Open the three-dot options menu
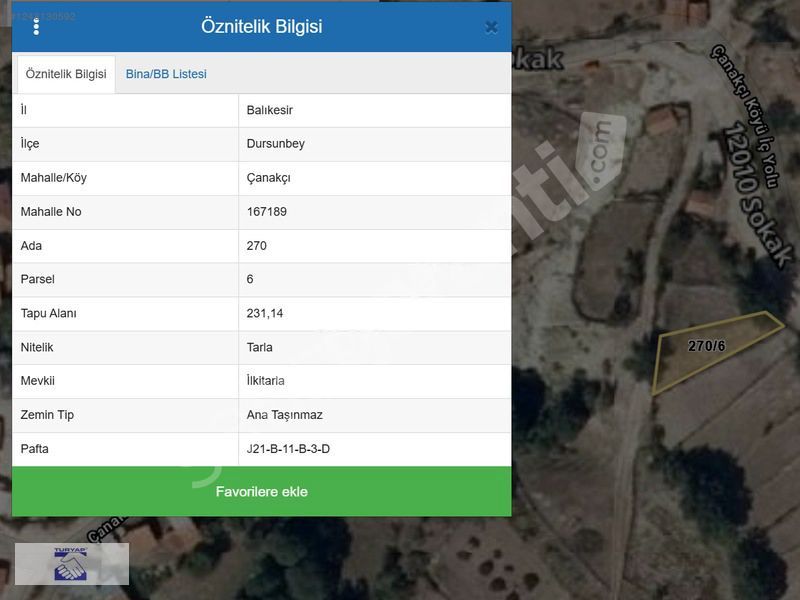Screen dimensions: 800x600 tap(36, 27)
